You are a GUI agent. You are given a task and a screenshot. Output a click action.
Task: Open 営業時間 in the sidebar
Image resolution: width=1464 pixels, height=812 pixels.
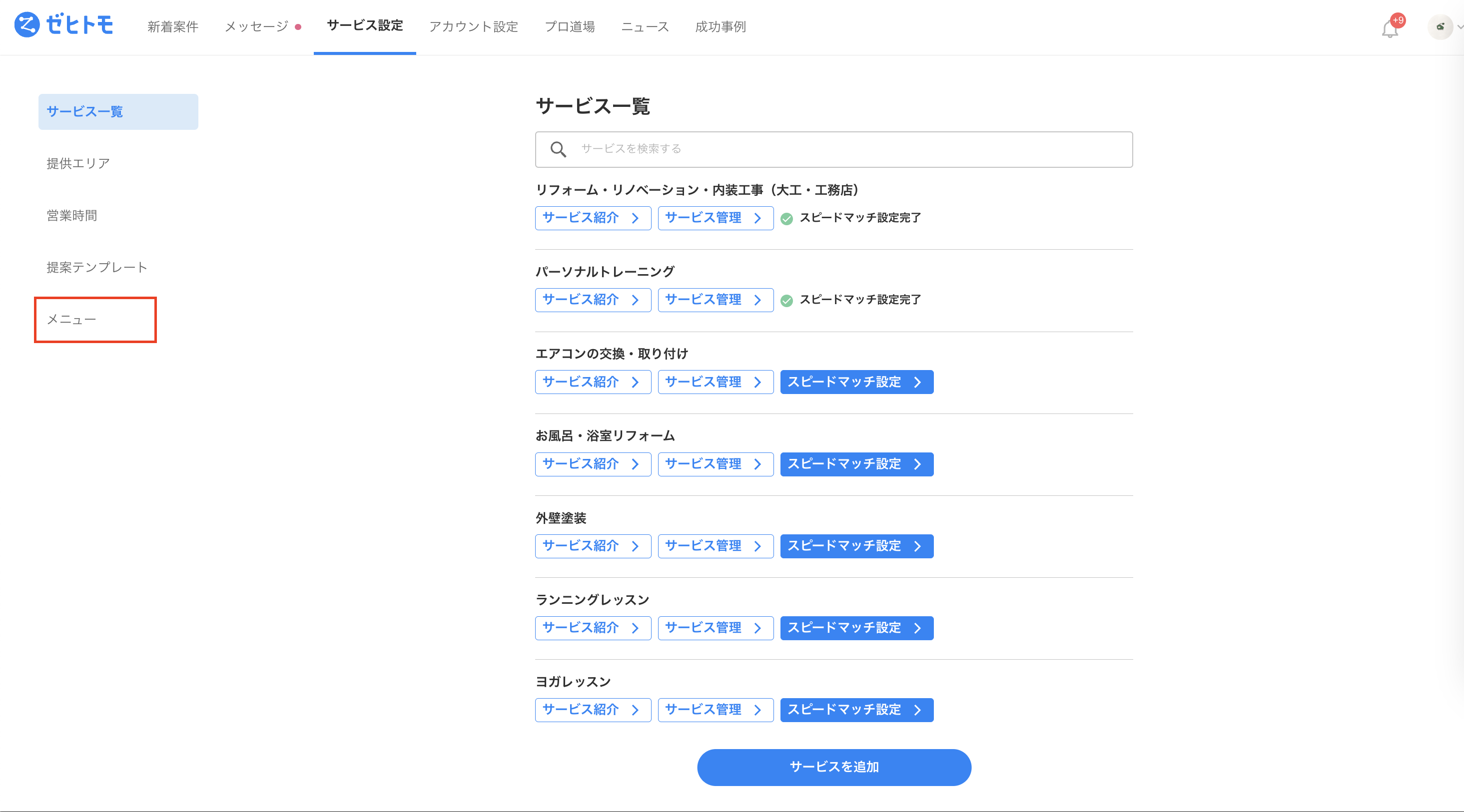pos(71,216)
